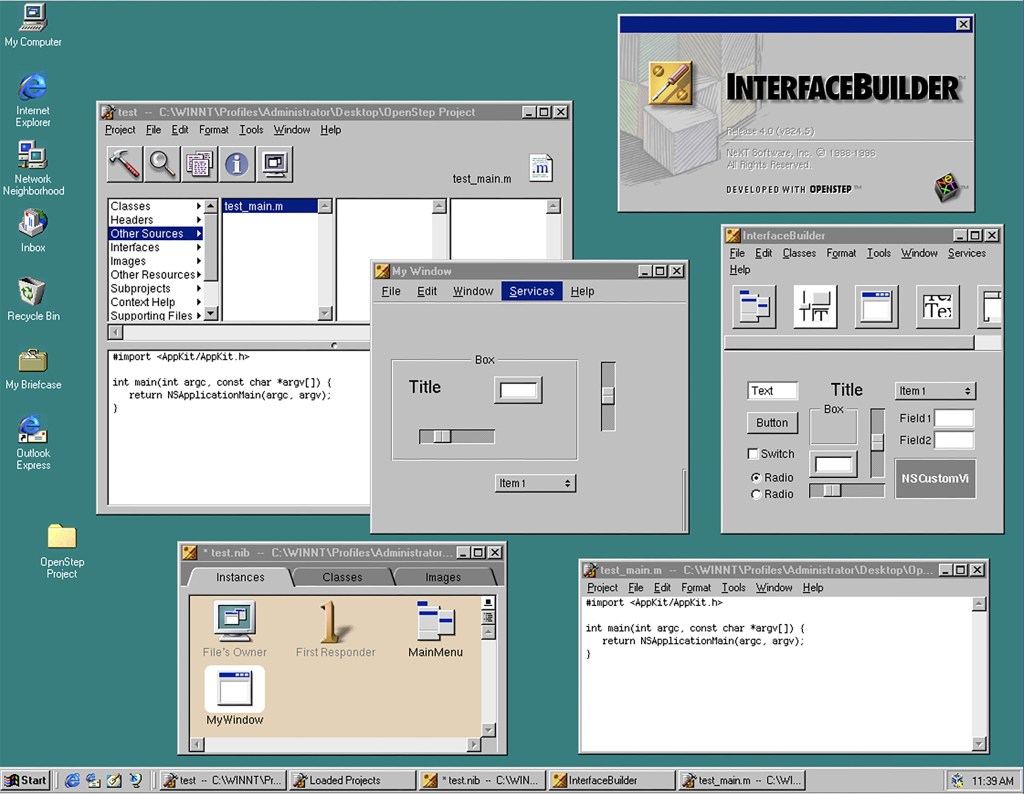The image size is (1024, 794).
Task: Click the horizontal slider in InterfaceBuilder palette
Action: pos(846,490)
